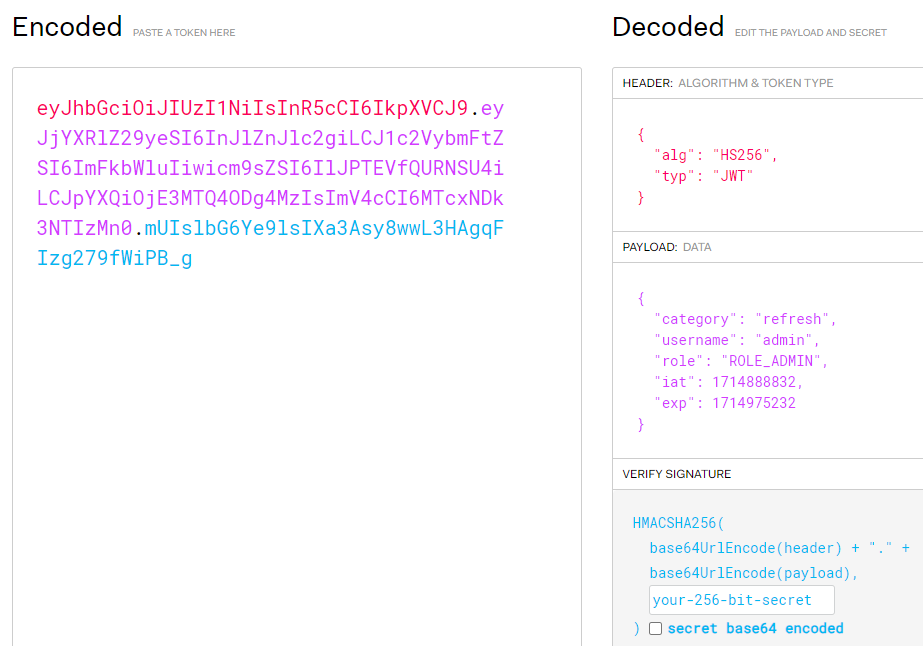
Task: Click the 'HMACSHA256(' signature text
Action: click(678, 523)
